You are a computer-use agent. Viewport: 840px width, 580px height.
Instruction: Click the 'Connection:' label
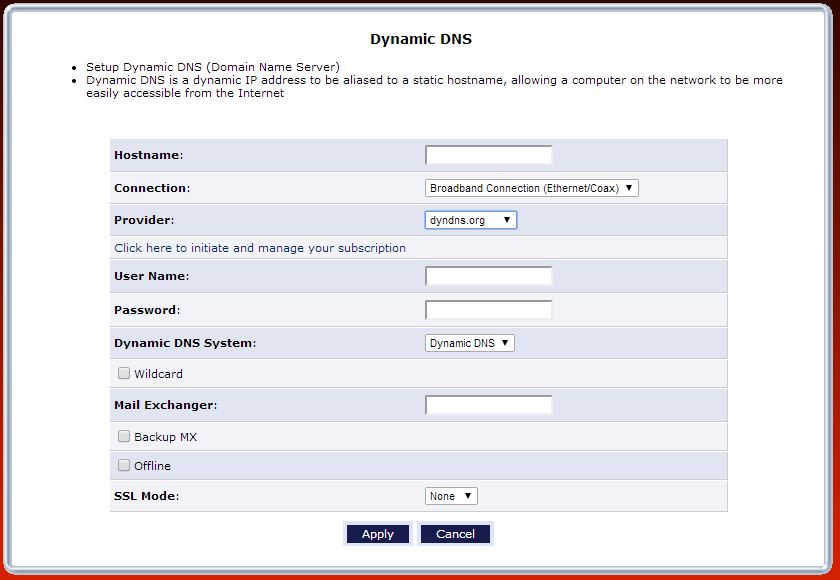pyautogui.click(x=152, y=188)
